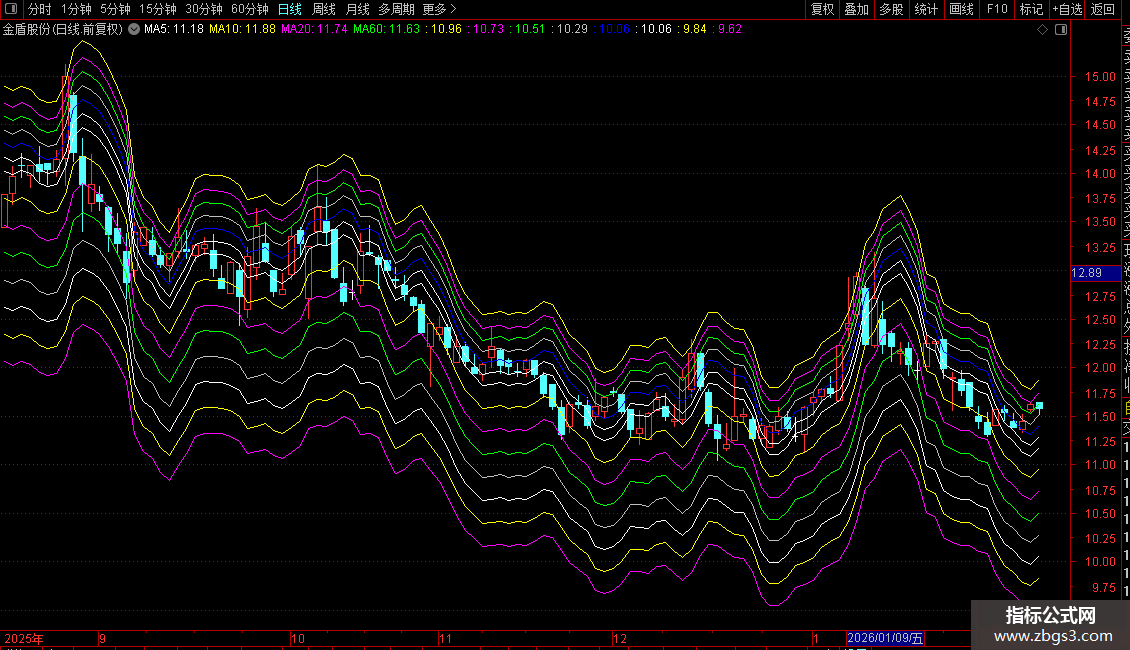The width and height of the screenshot is (1130, 650).
Task: Open the indicator dropdown next to 金盾股份
Action: (134, 30)
